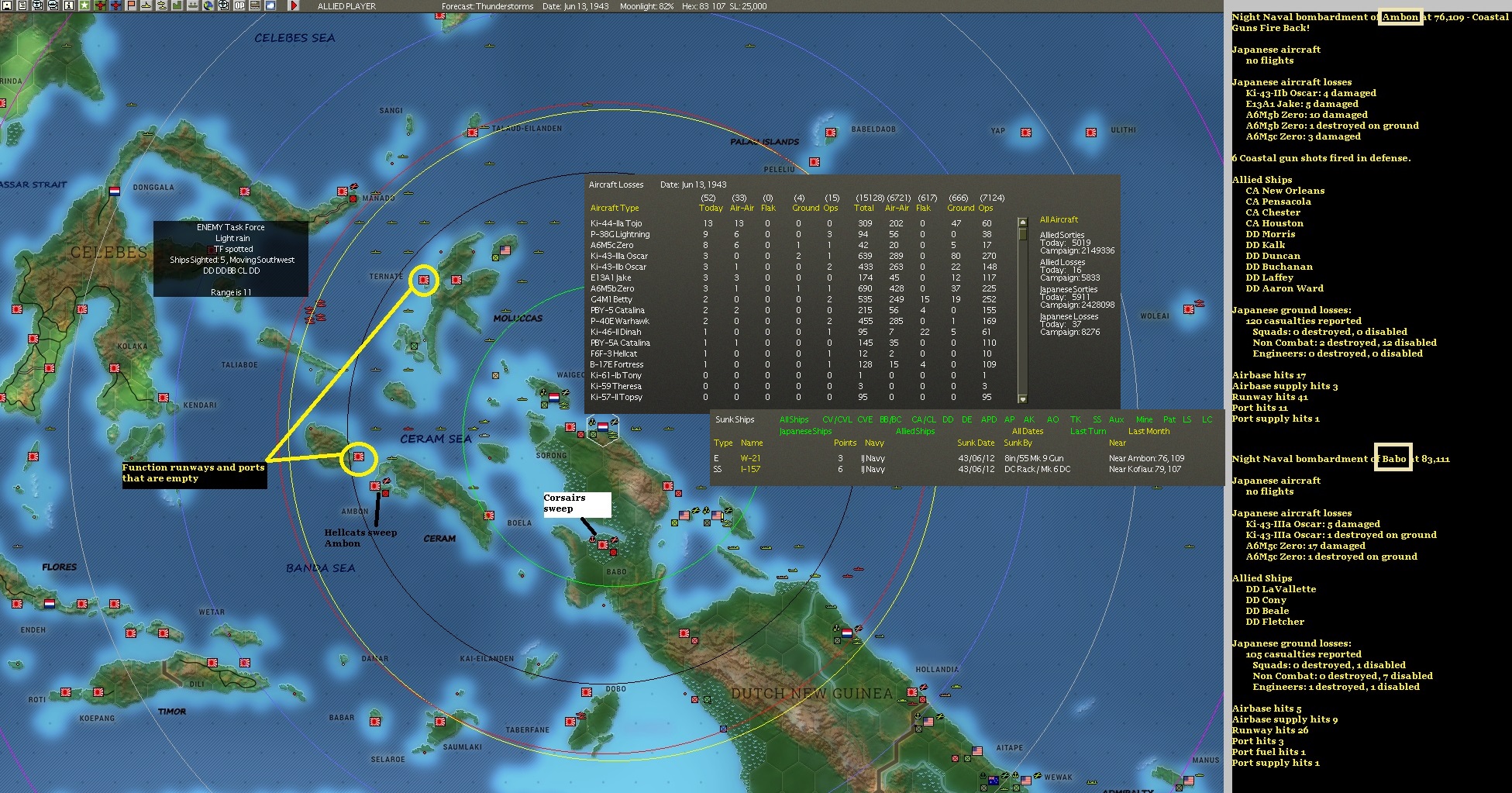This screenshot has height=793, width=1512.
Task: Select Last Month sunk ships filter
Action: tap(1149, 431)
